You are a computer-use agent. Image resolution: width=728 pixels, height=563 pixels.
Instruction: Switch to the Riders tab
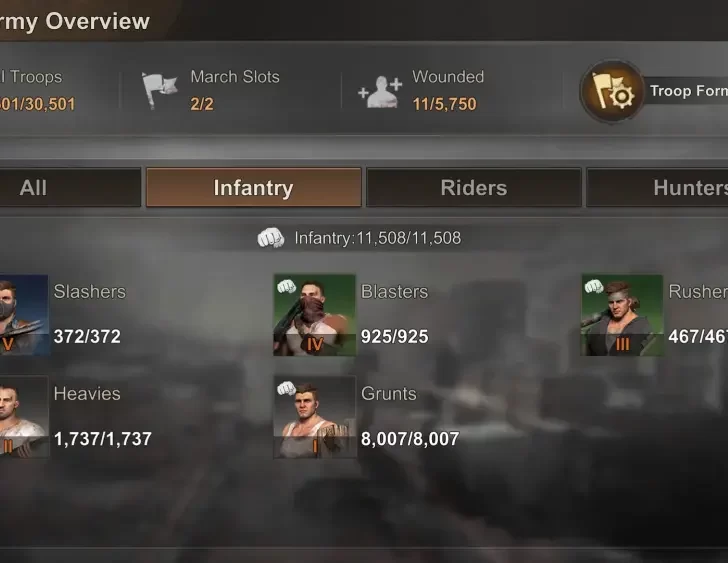[x=474, y=188]
